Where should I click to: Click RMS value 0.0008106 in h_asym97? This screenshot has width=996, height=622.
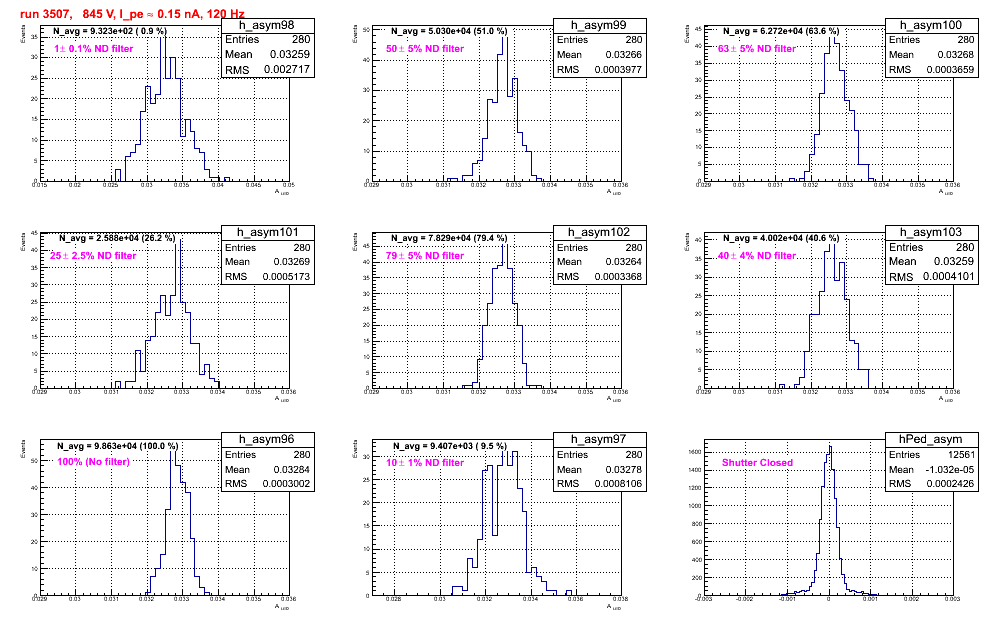(618, 484)
